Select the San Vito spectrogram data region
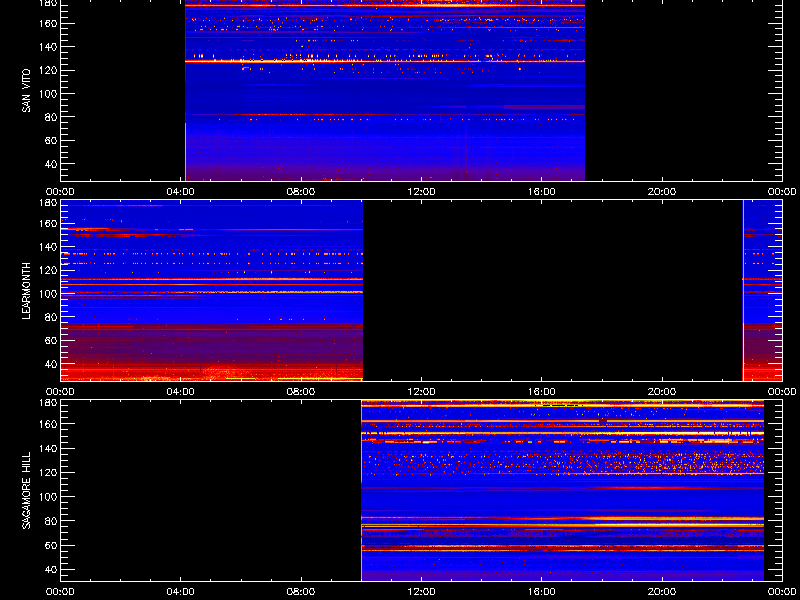This screenshot has width=800, height=600. pyautogui.click(x=385, y=91)
